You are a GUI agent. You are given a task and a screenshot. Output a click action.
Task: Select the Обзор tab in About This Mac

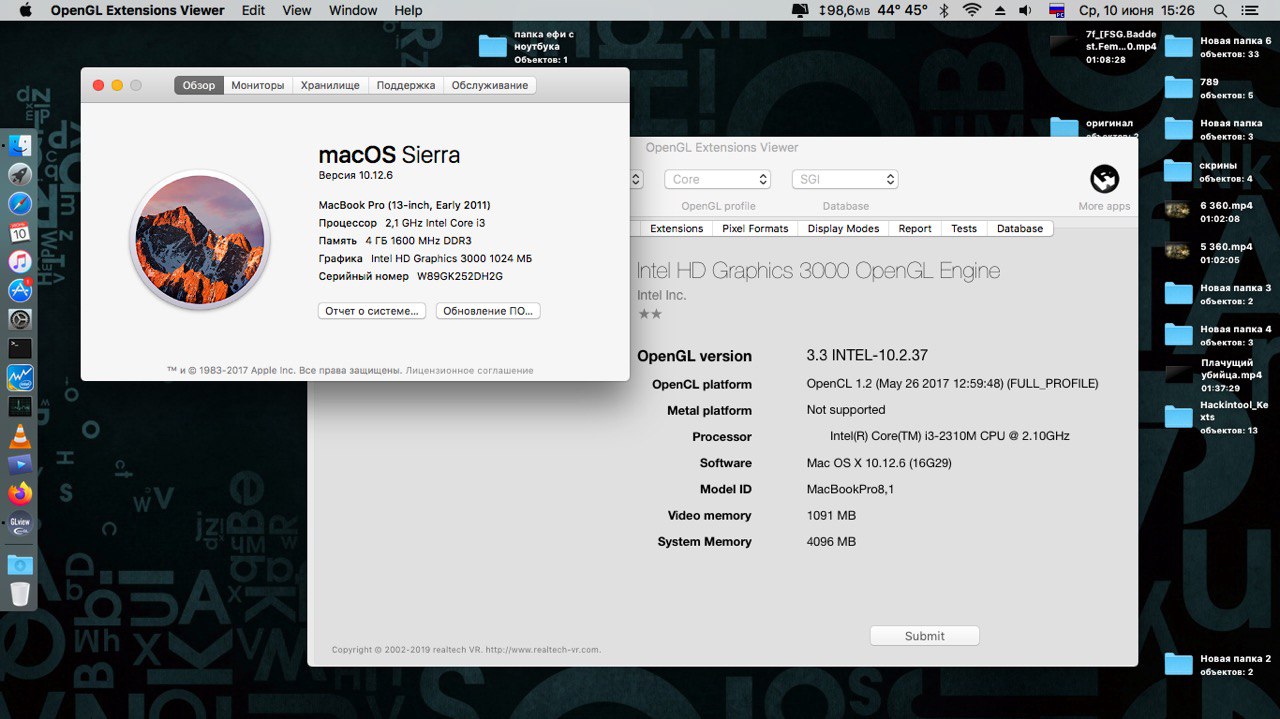click(x=199, y=85)
